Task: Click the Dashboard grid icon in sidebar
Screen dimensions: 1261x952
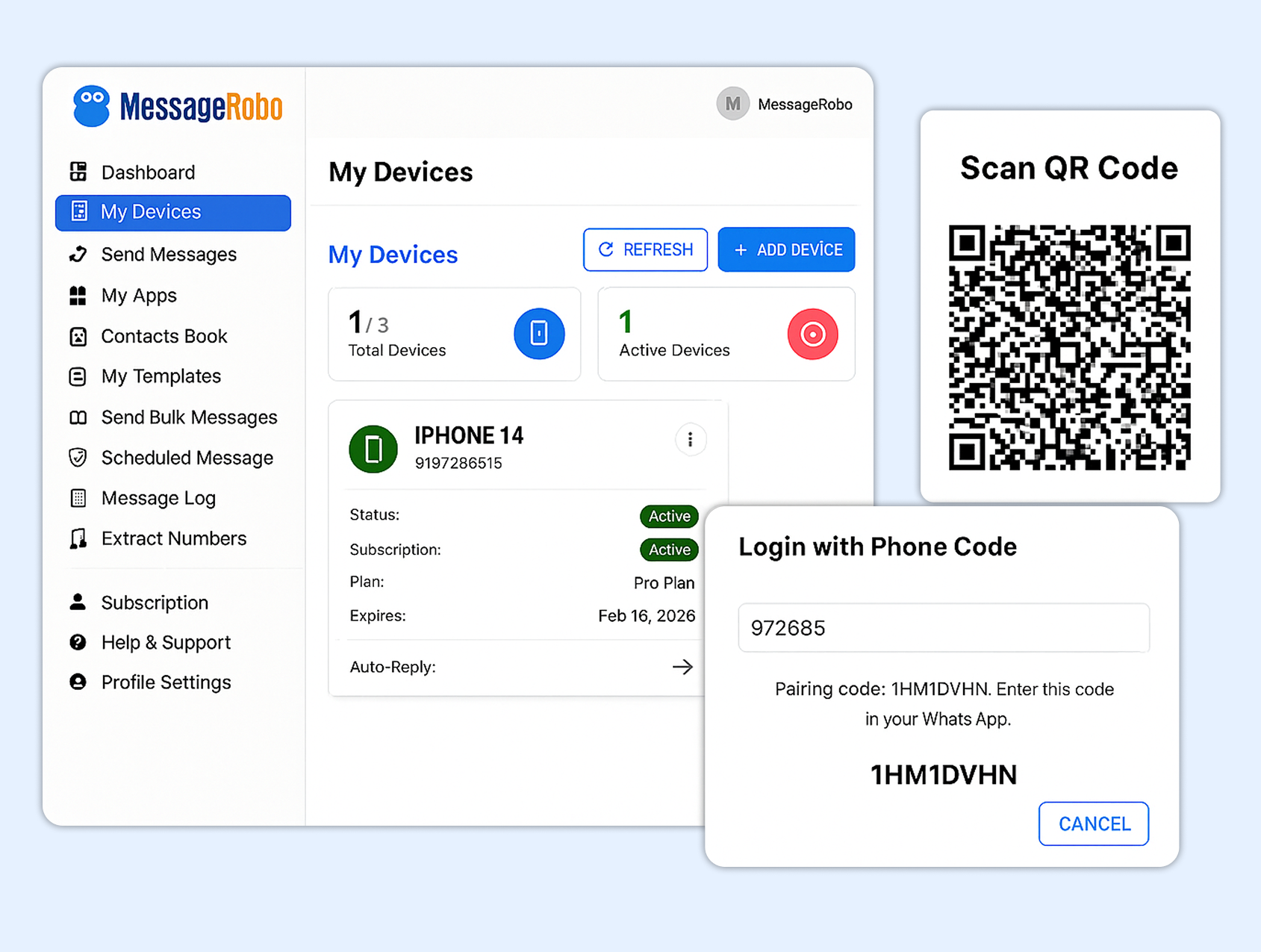Action: pyautogui.click(x=78, y=172)
